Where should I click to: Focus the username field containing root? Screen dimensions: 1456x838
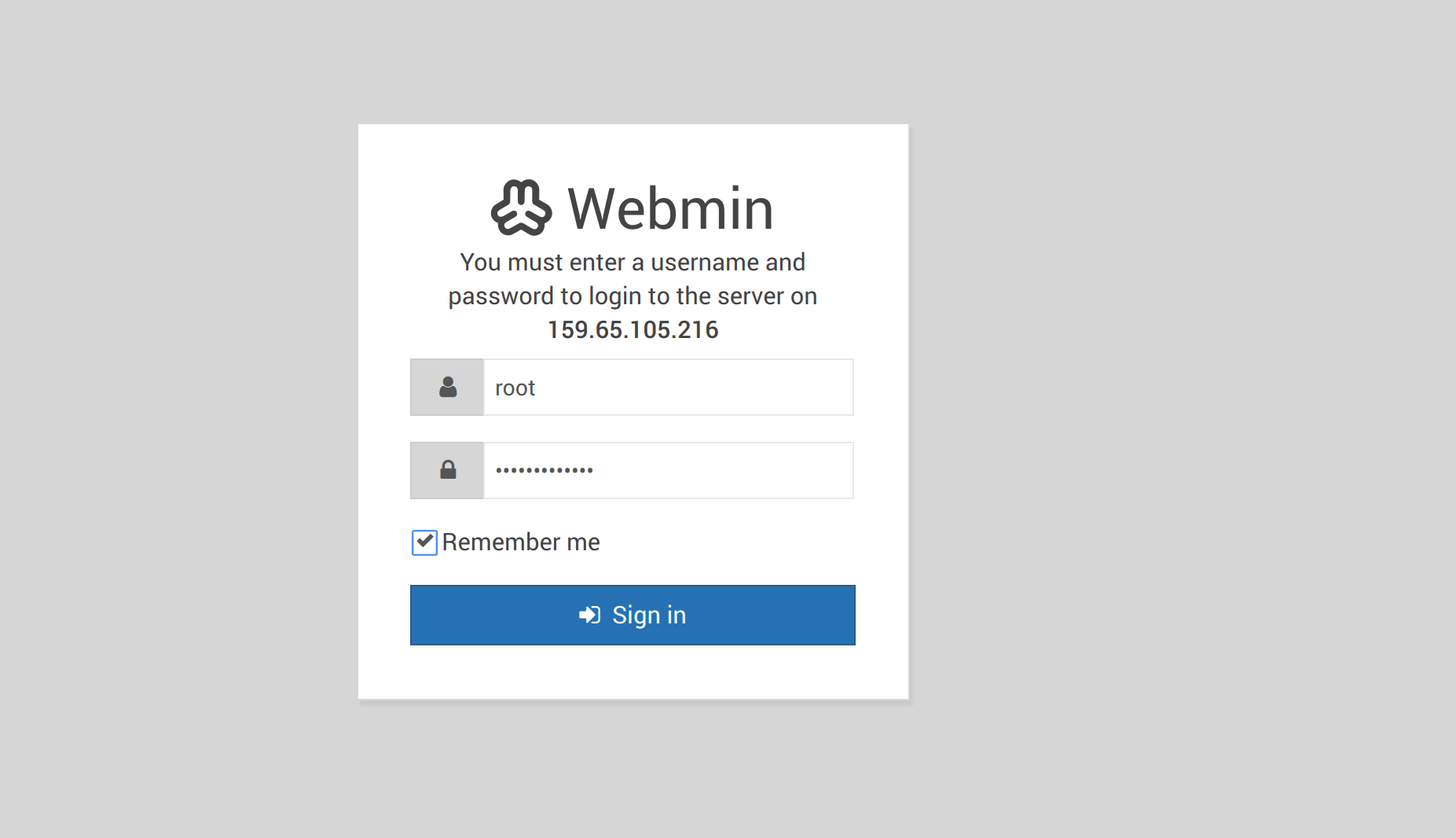[x=669, y=388]
